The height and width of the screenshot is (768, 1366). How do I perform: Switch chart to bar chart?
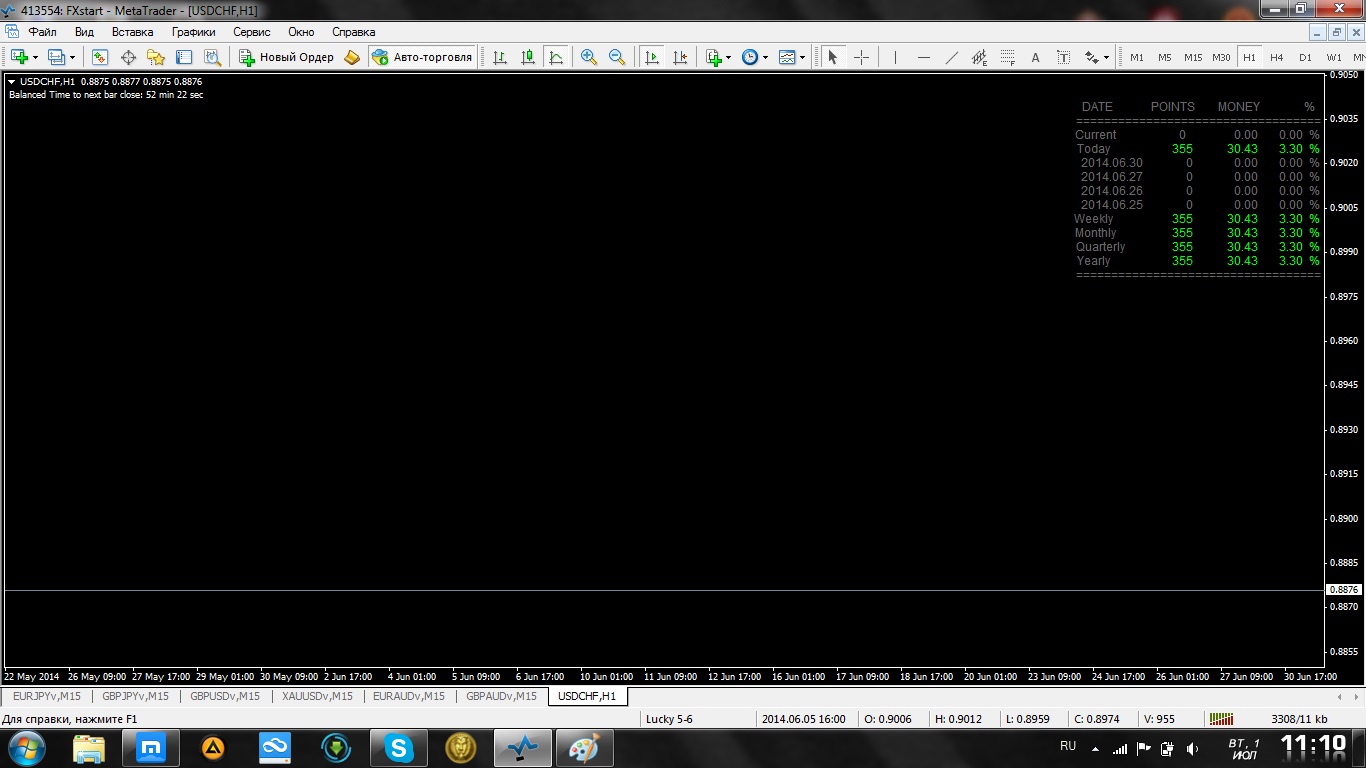tap(500, 57)
